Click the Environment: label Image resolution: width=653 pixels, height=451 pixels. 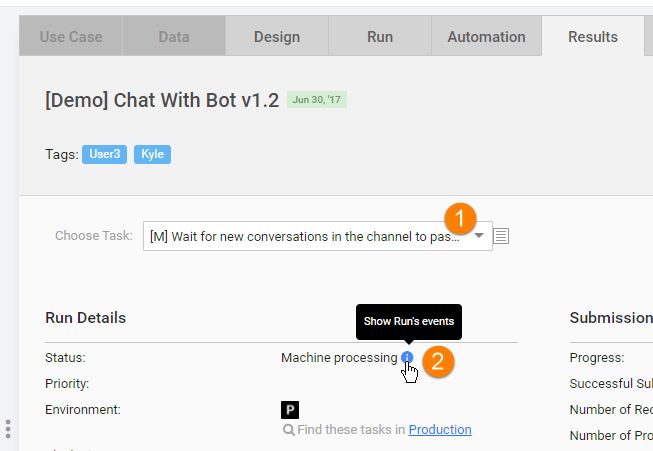(x=83, y=410)
